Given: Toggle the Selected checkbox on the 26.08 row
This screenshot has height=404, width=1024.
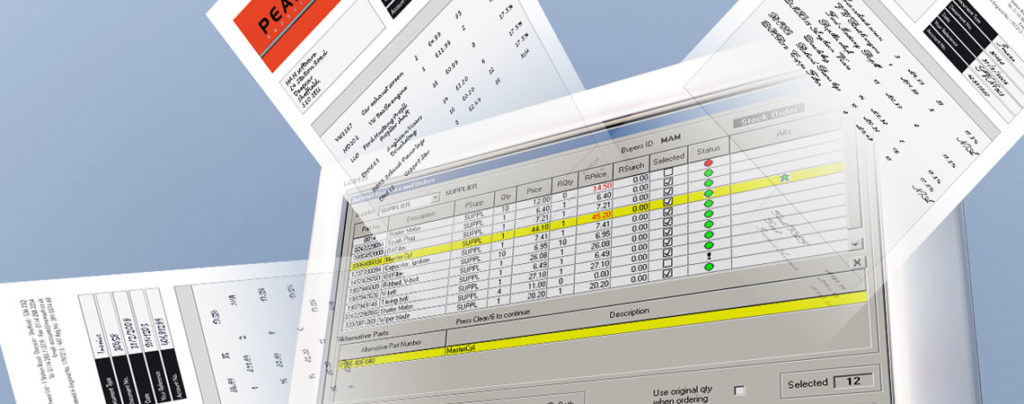Looking at the screenshot, I should pyautogui.click(x=668, y=231).
